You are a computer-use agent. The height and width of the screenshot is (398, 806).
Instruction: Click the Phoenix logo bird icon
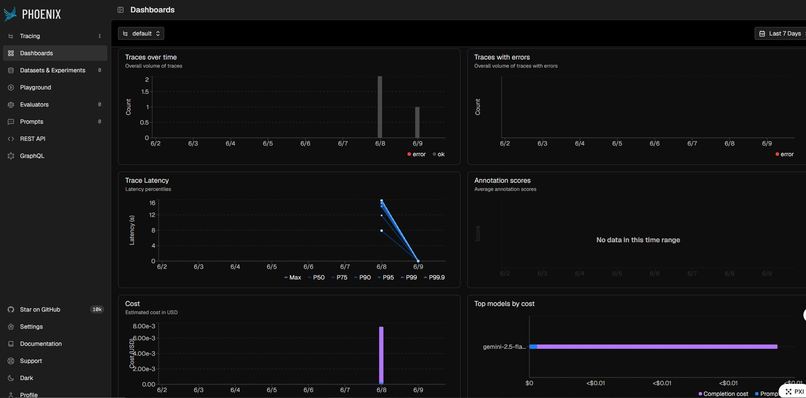10,14
